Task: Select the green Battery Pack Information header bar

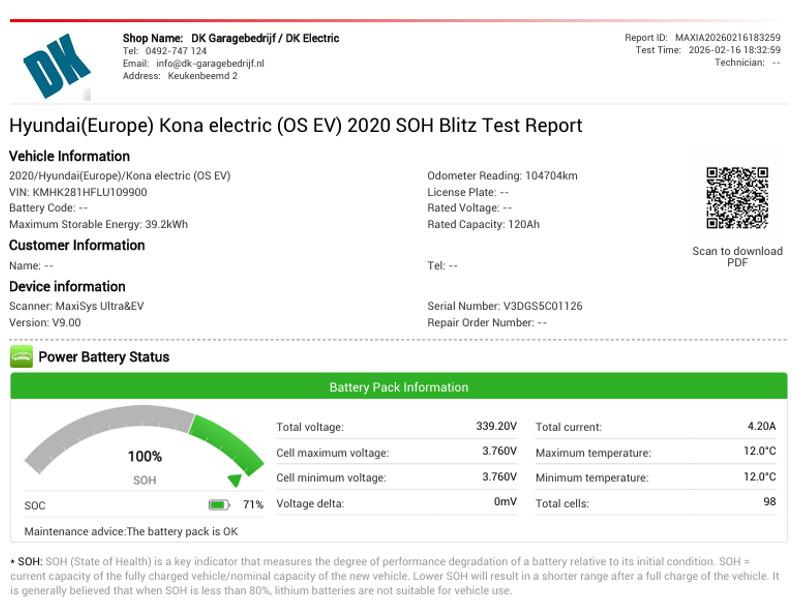Action: tap(399, 387)
